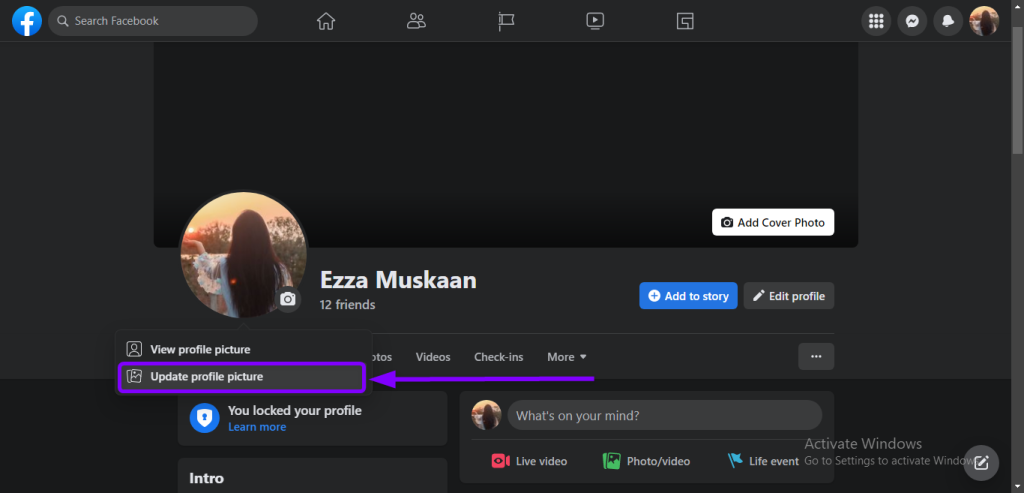Click the Facebook logo icon
Screen dimensions: 1024x493
tap(26, 20)
